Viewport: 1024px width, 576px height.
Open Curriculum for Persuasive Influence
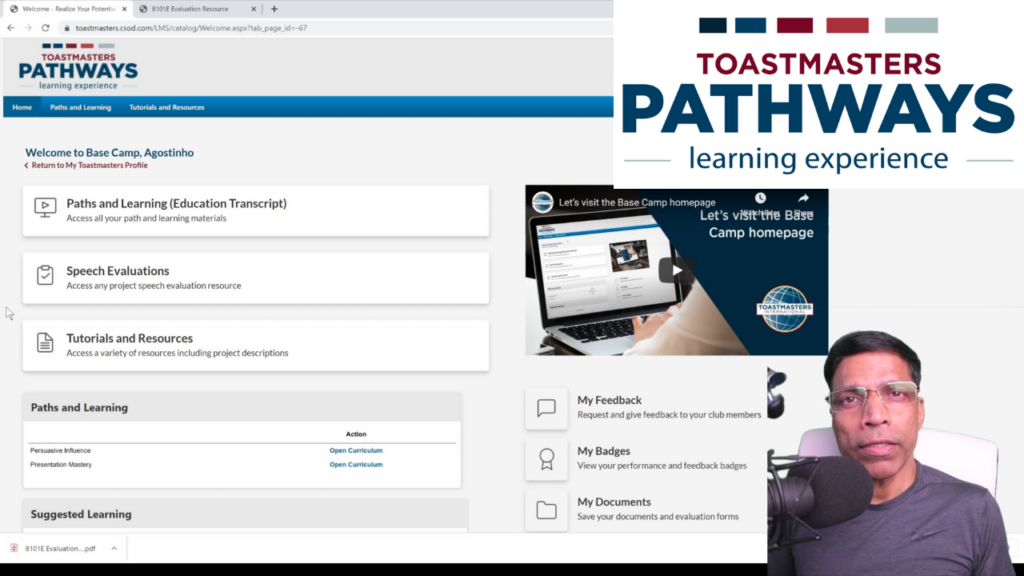tap(356, 451)
